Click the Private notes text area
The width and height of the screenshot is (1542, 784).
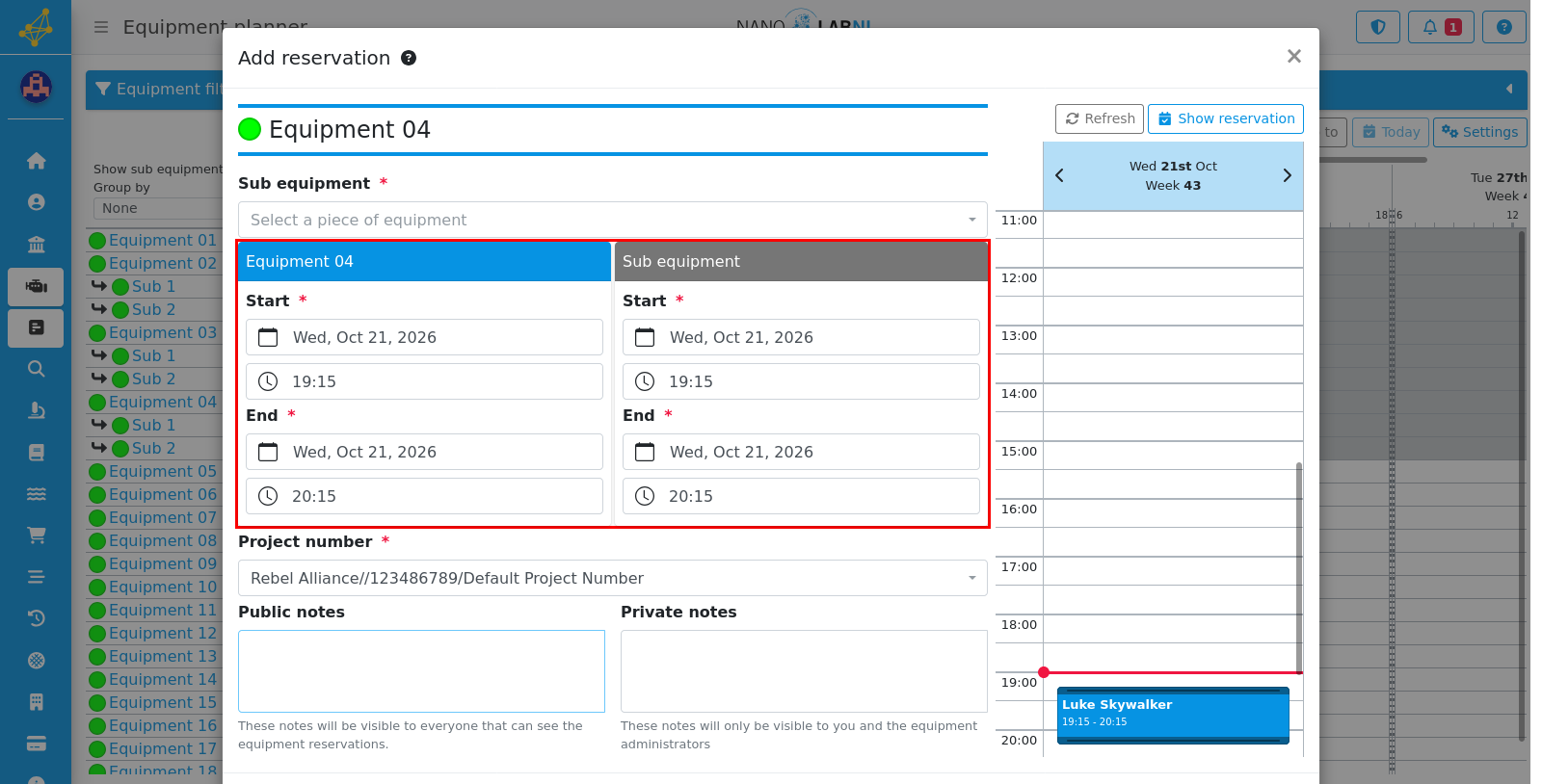coord(804,671)
